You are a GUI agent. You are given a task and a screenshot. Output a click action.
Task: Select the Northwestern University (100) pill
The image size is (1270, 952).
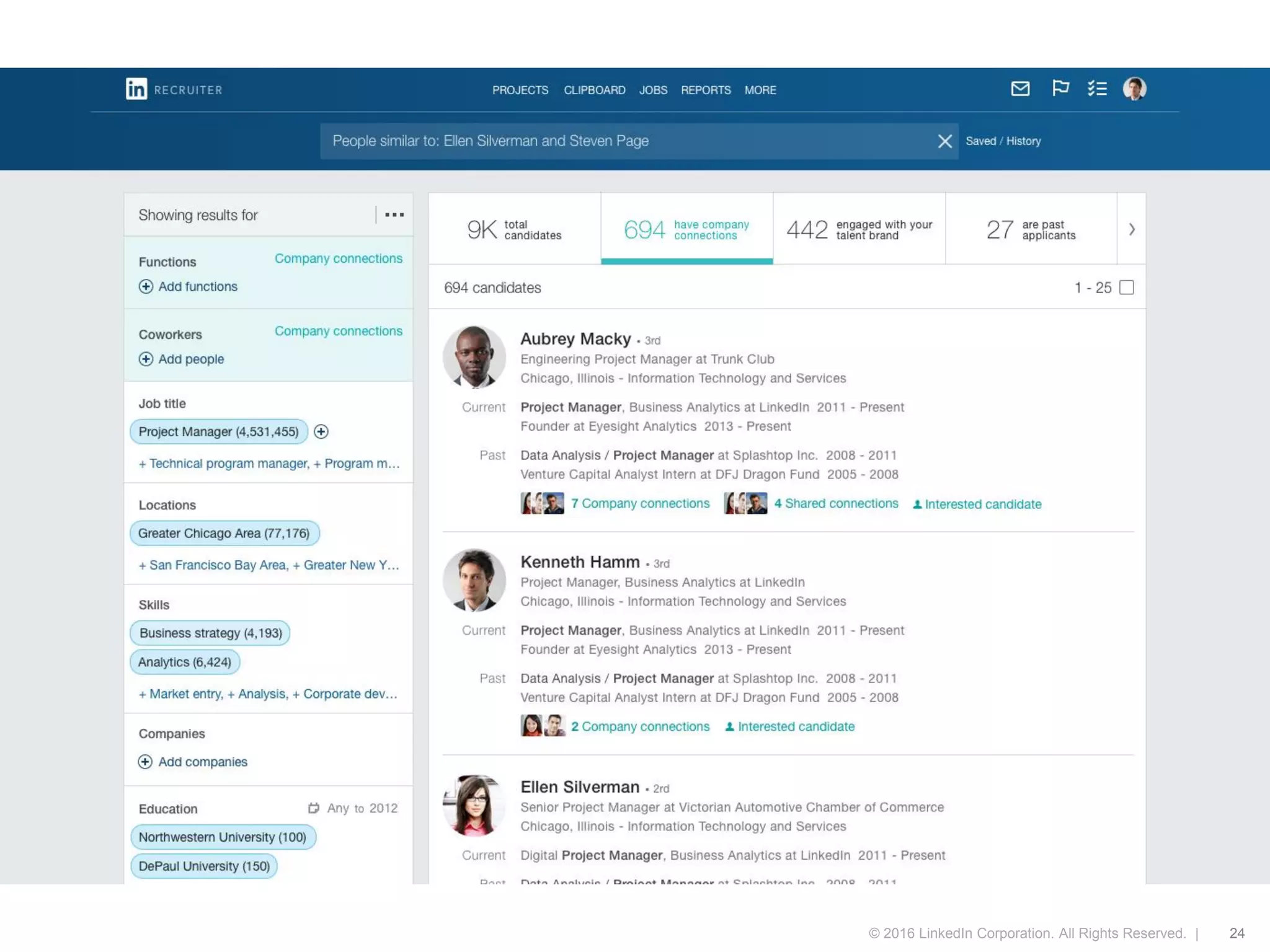pyautogui.click(x=223, y=837)
